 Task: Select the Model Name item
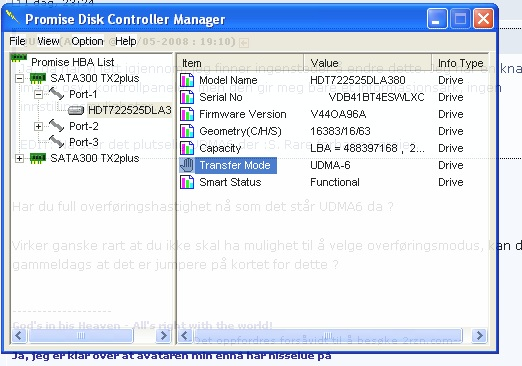click(x=228, y=80)
